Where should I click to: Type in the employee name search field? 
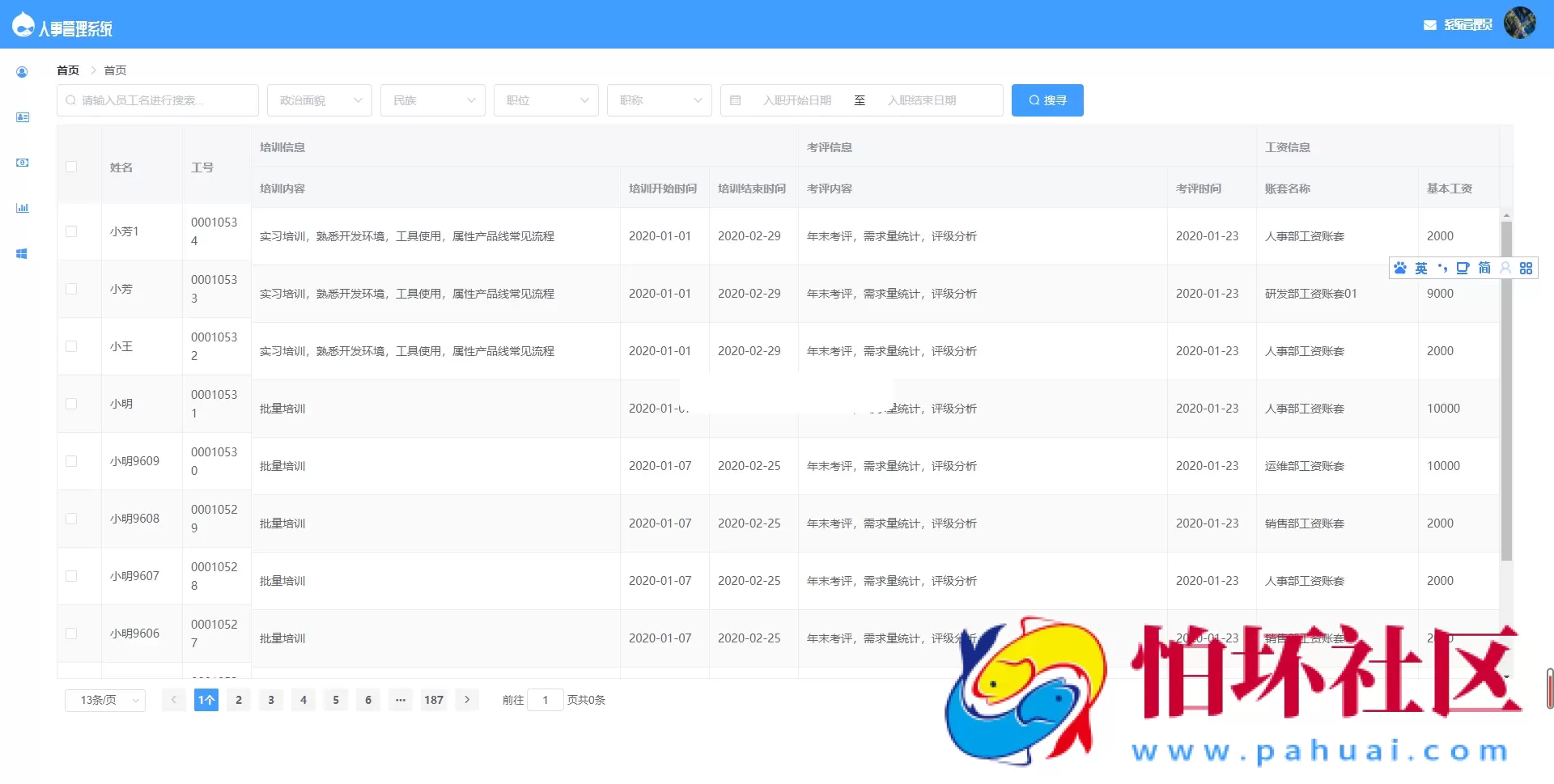pos(158,100)
